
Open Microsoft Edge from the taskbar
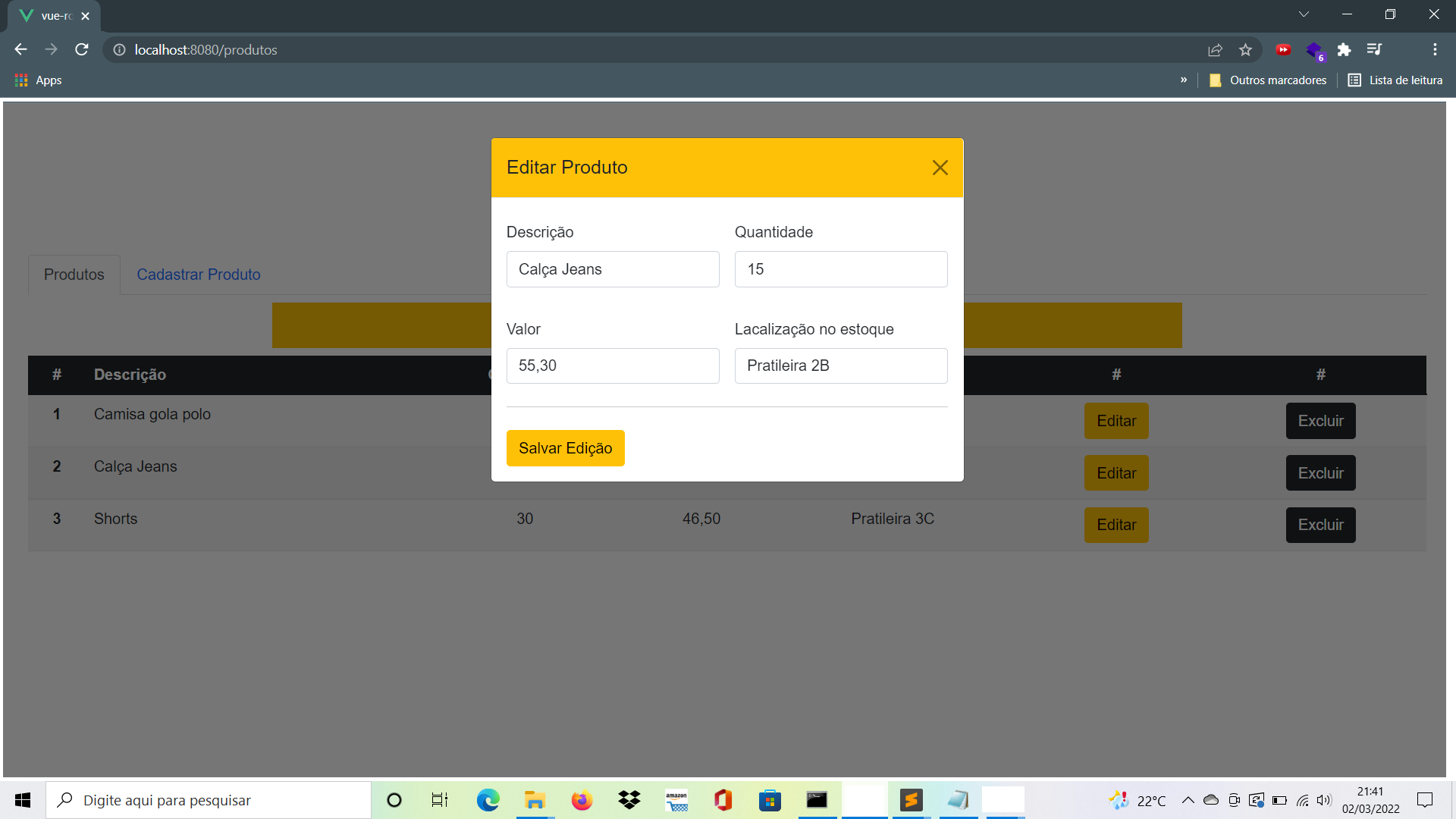point(488,800)
